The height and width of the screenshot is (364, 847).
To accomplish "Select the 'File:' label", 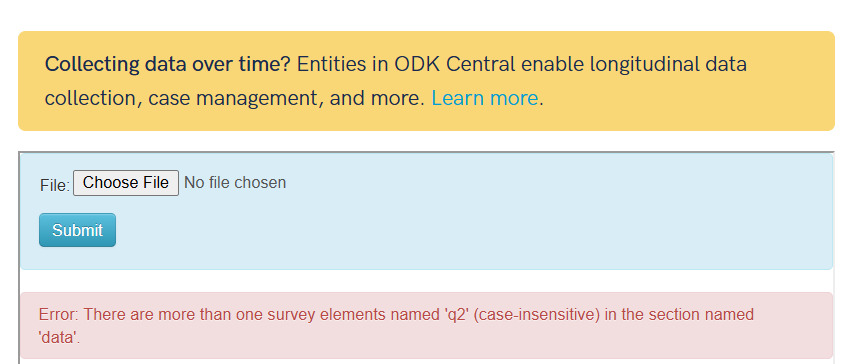I will click(x=55, y=185).
